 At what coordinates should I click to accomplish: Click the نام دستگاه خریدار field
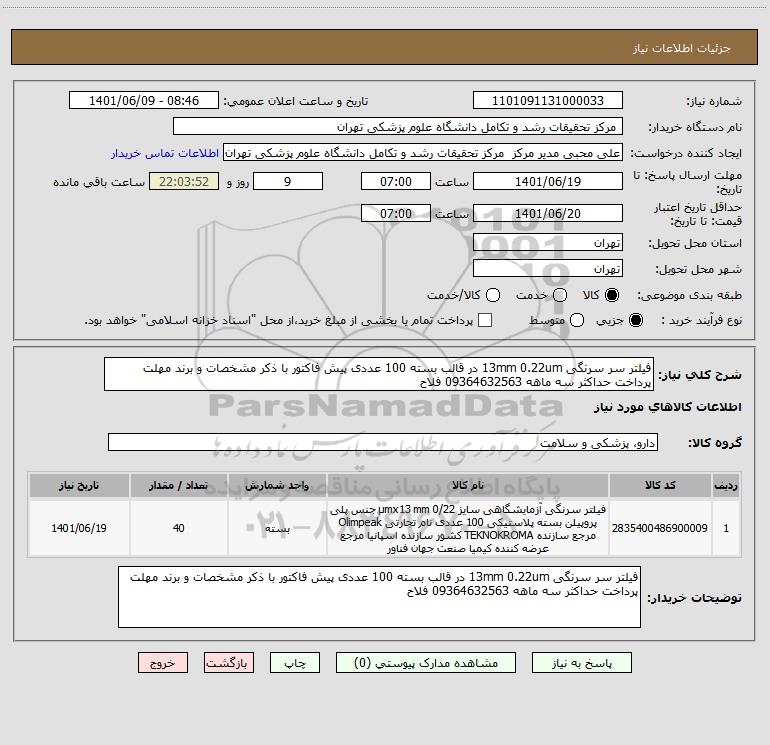pyautogui.click(x=398, y=127)
